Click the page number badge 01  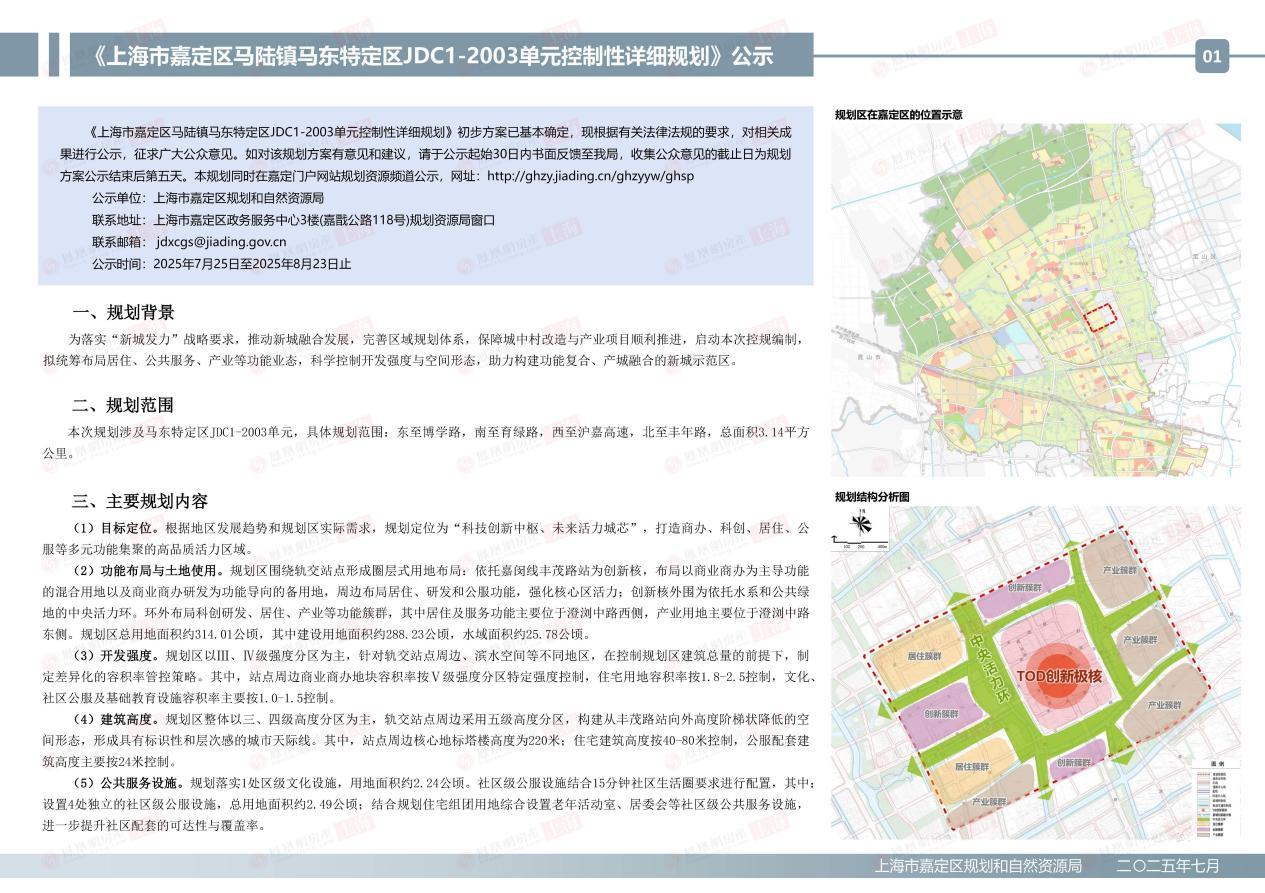1211,56
